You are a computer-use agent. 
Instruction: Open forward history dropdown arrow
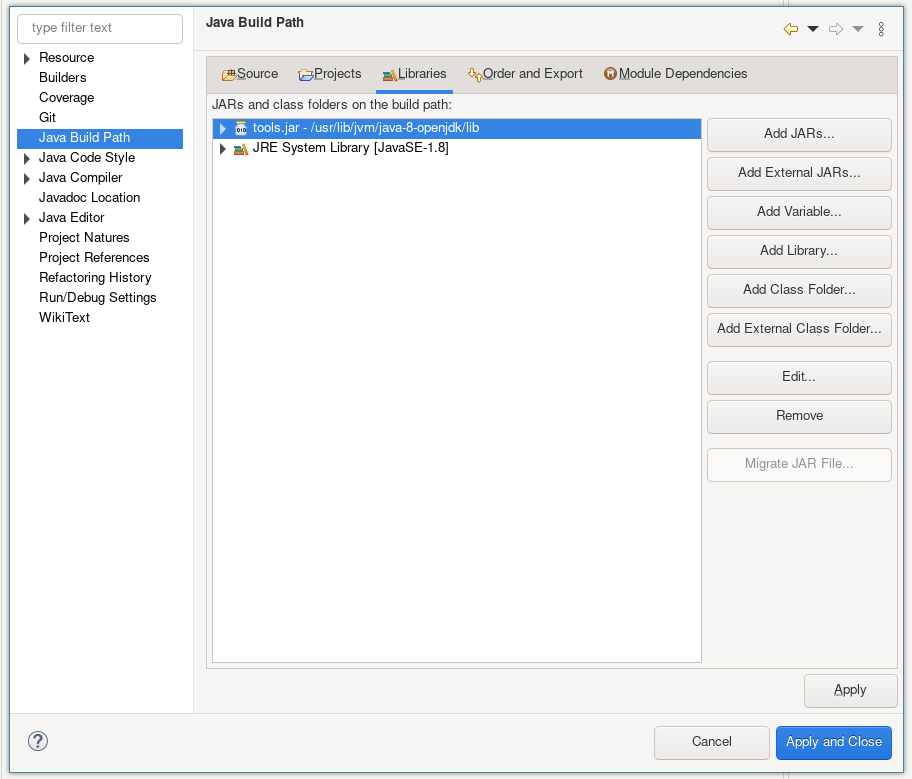tap(858, 29)
